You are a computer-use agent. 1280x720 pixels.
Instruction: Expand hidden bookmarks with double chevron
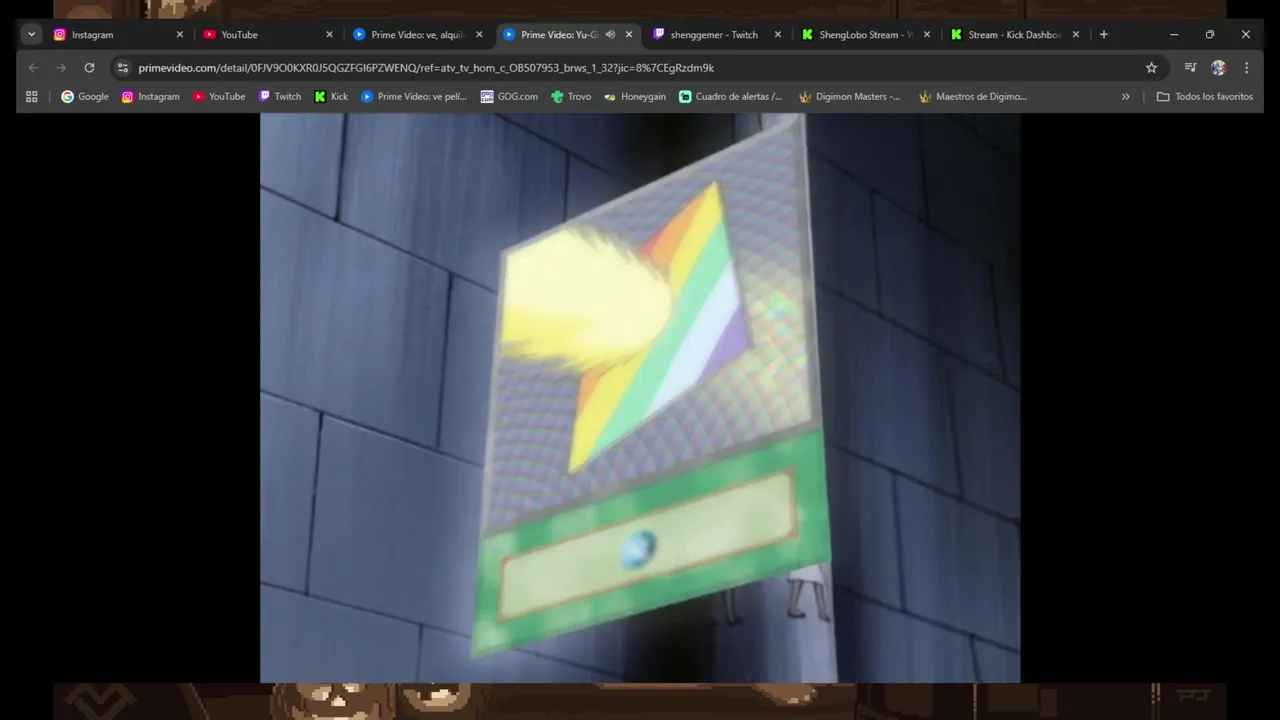tap(1125, 97)
